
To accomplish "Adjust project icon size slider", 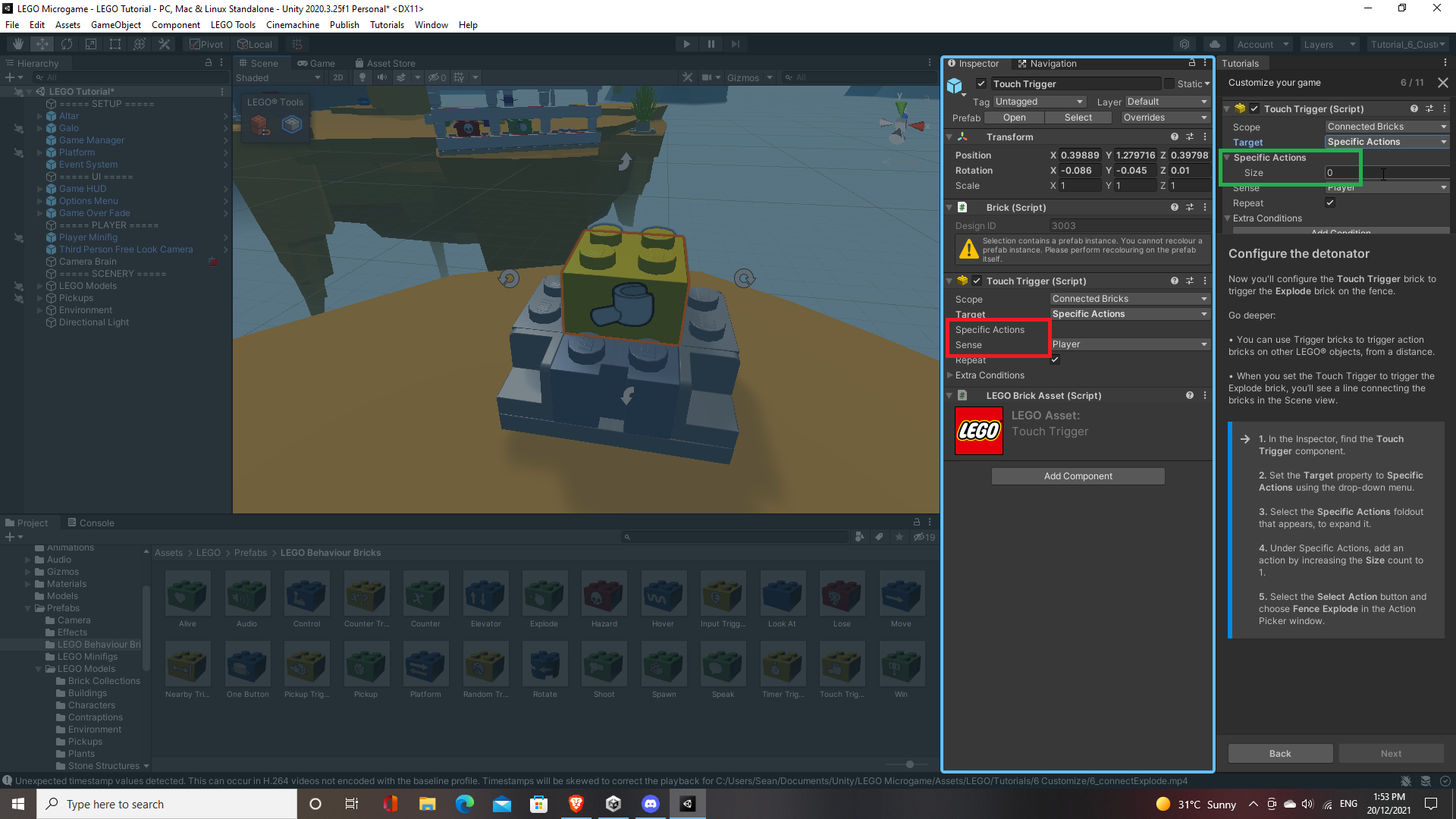I will pyautogui.click(x=910, y=764).
